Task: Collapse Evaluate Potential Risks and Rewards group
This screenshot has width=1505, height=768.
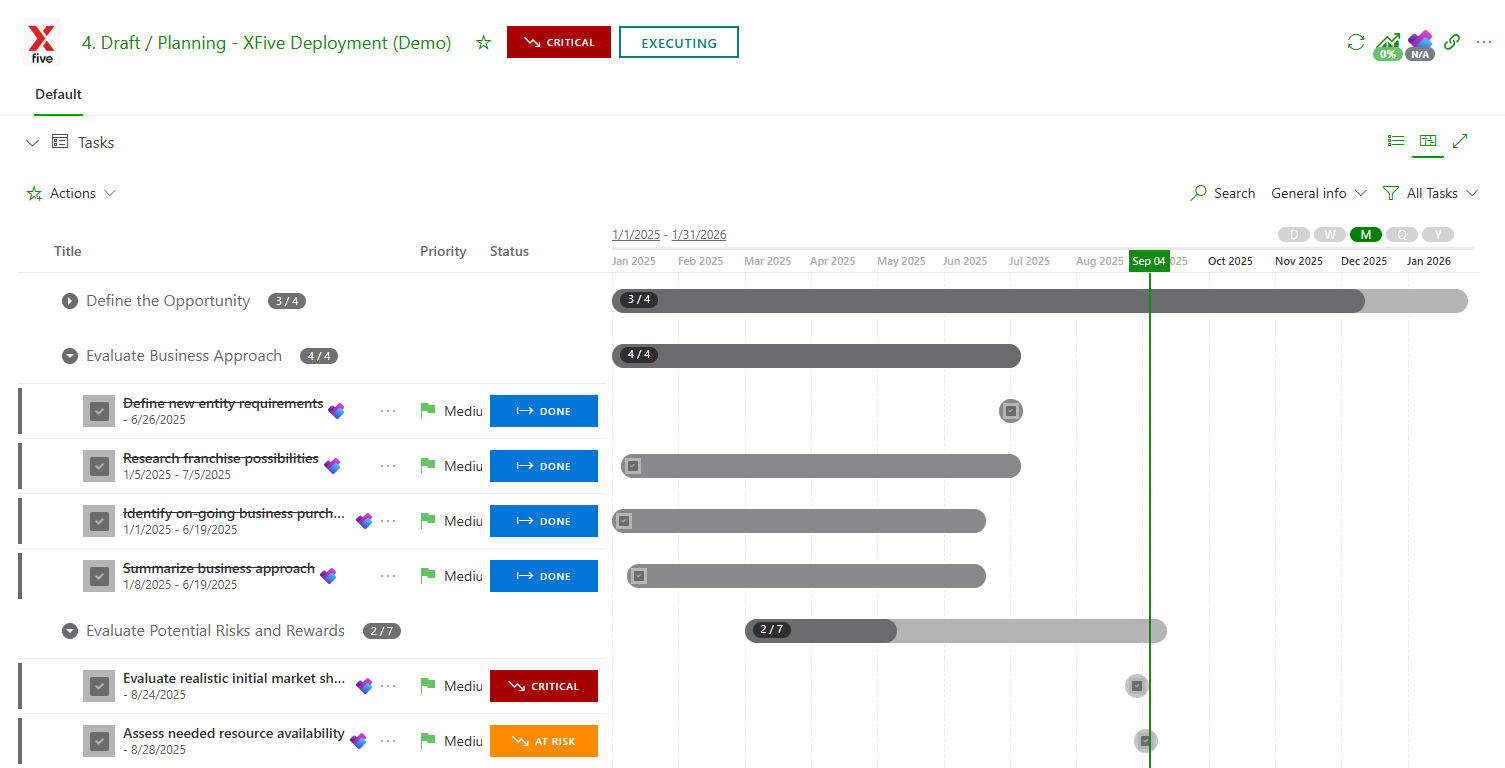Action: click(x=70, y=631)
